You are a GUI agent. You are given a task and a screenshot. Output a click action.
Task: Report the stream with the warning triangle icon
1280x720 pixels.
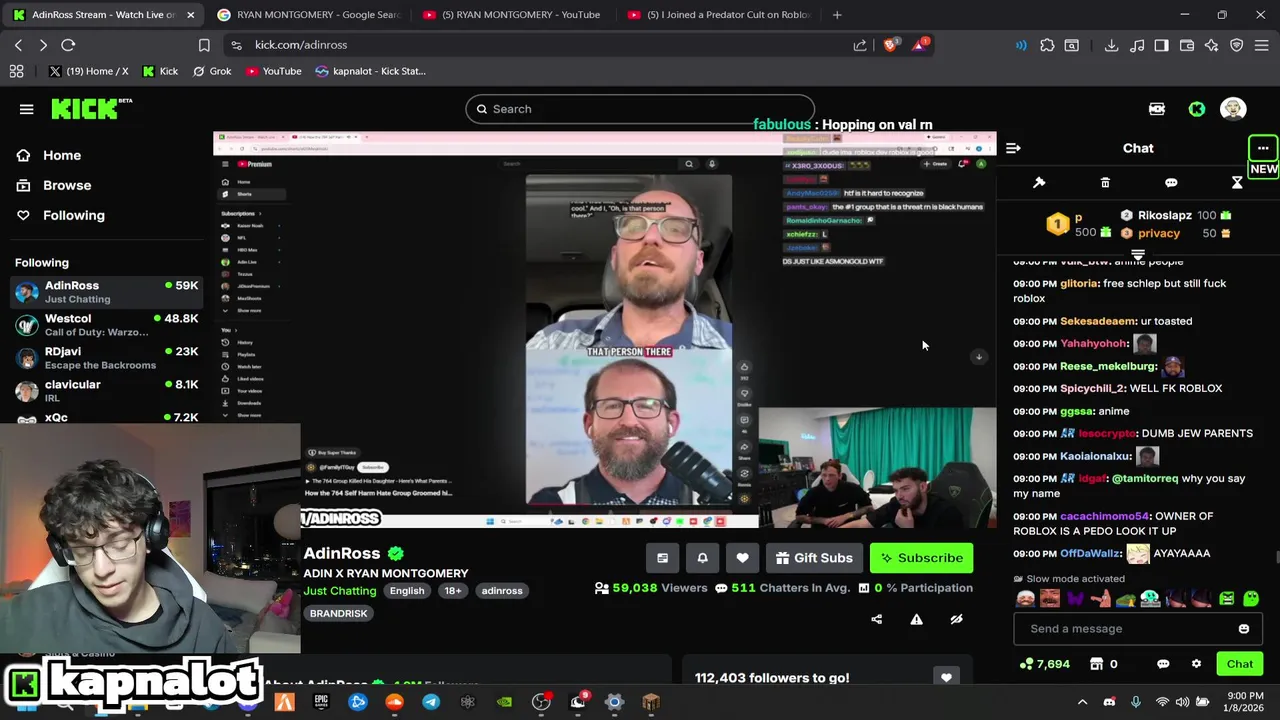[916, 619]
